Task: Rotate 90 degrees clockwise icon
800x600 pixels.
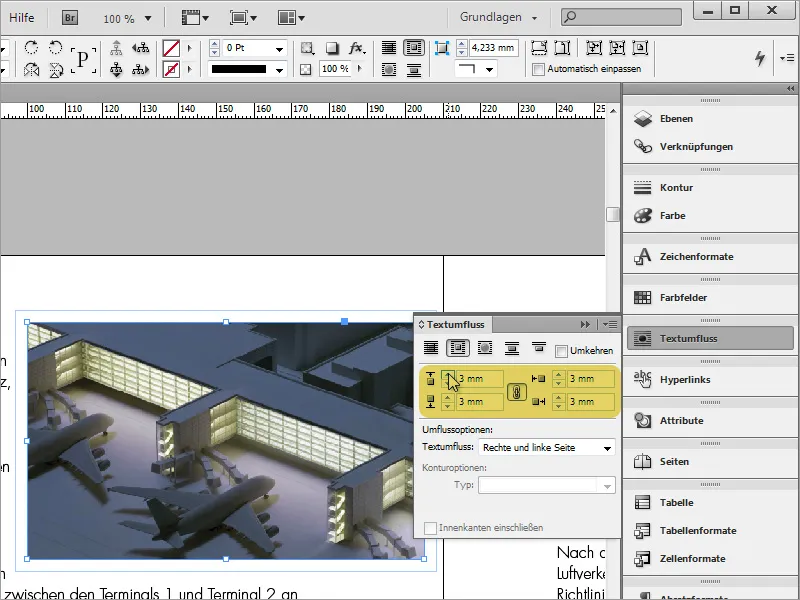Action: (31, 48)
